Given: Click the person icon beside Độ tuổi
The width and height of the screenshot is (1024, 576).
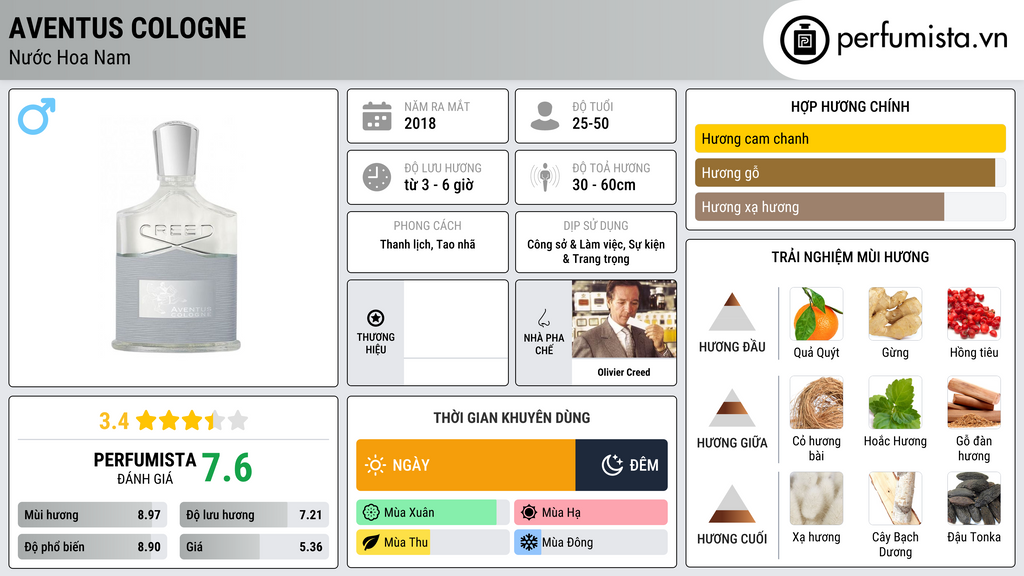Looking at the screenshot, I should click(545, 116).
